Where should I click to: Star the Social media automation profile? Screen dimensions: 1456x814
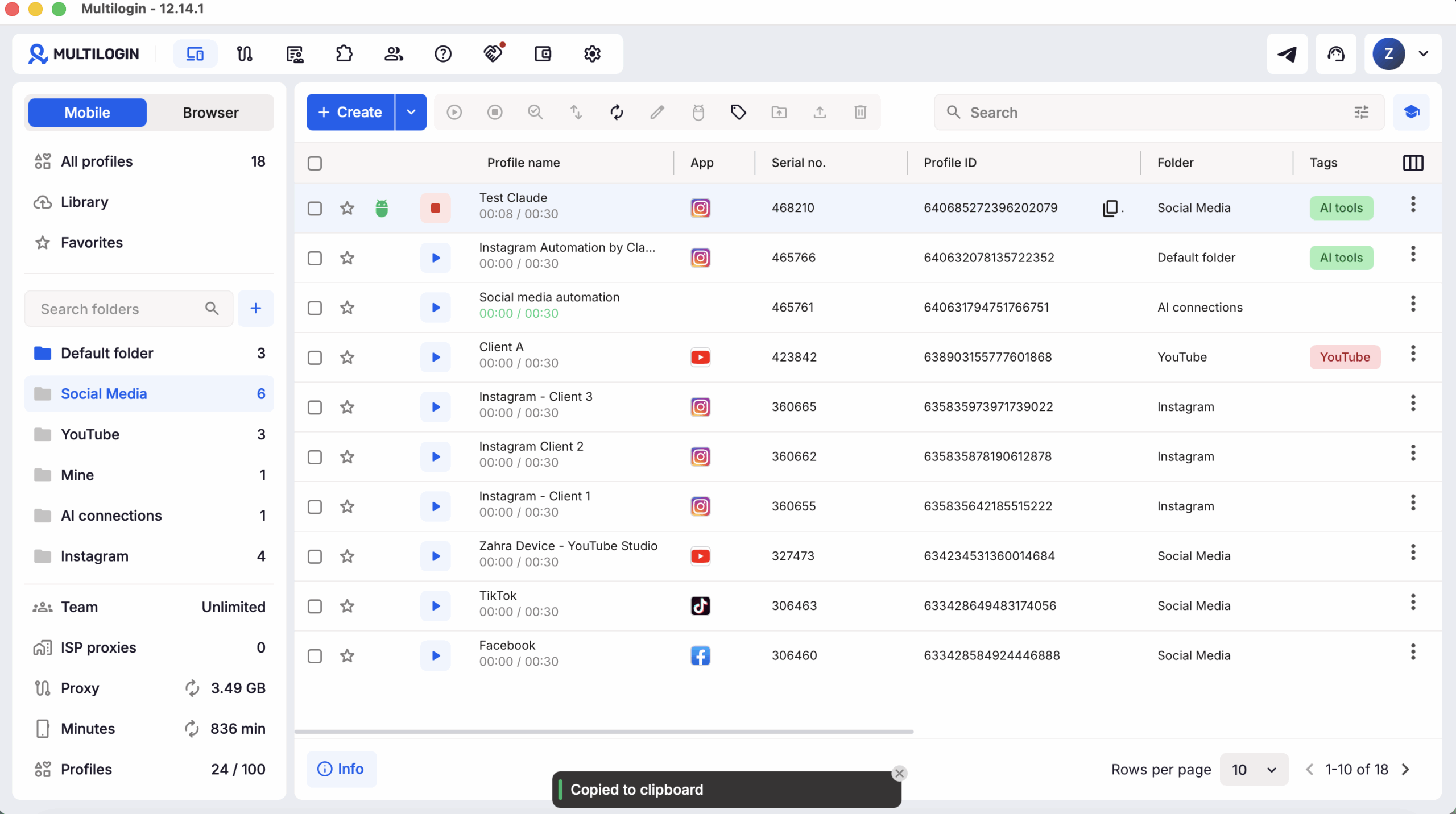click(347, 308)
